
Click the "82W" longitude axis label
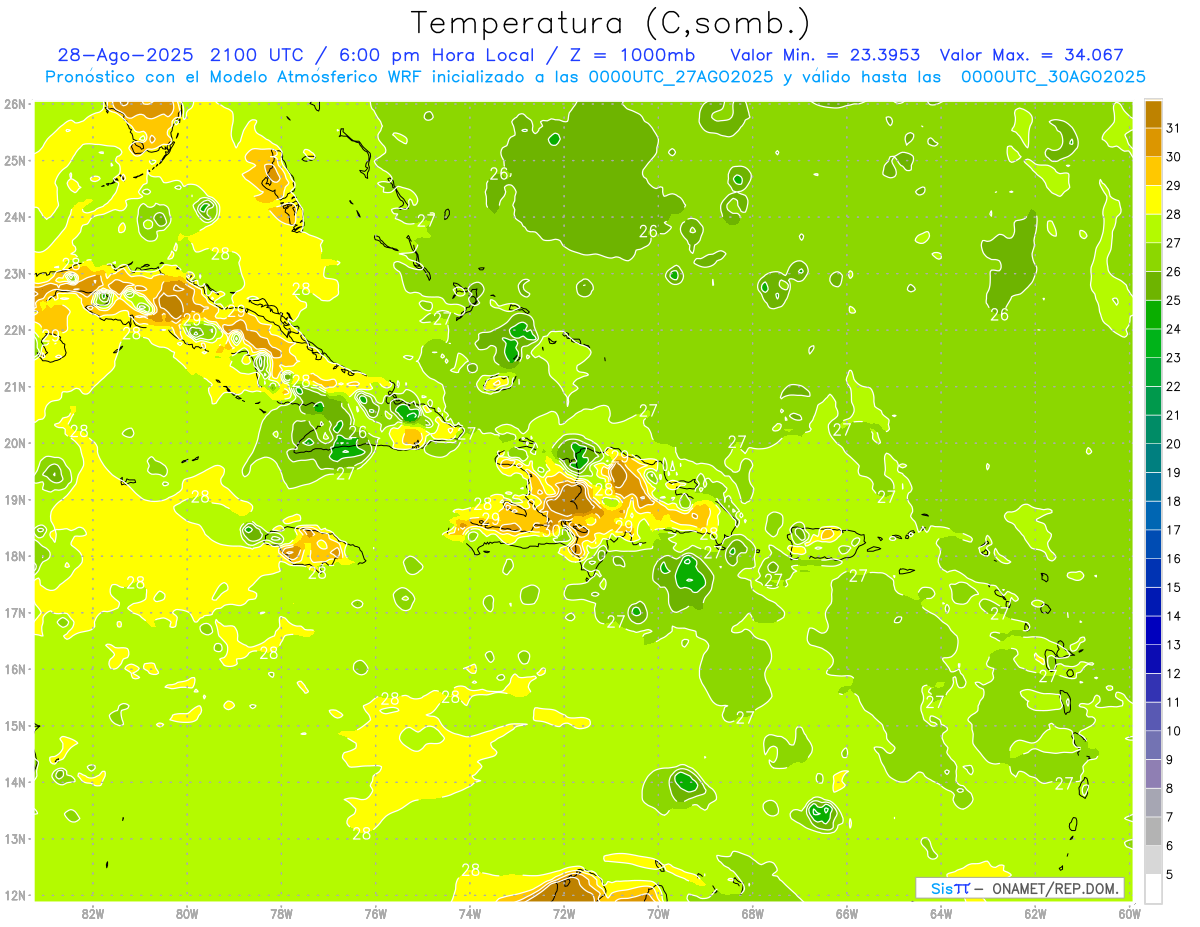click(92, 913)
